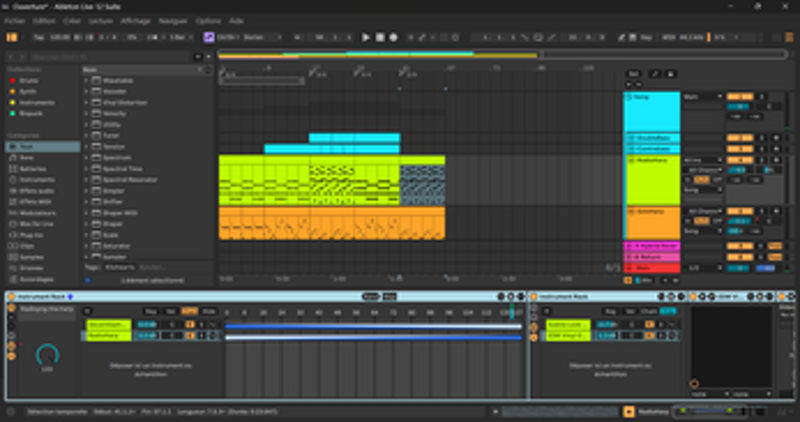The height and width of the screenshot is (422, 800).
Task: Open the Options menu
Action: click(x=208, y=21)
